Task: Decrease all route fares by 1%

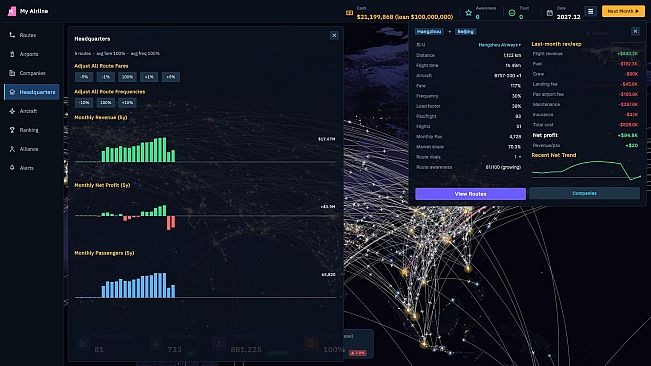Action: [x=105, y=77]
